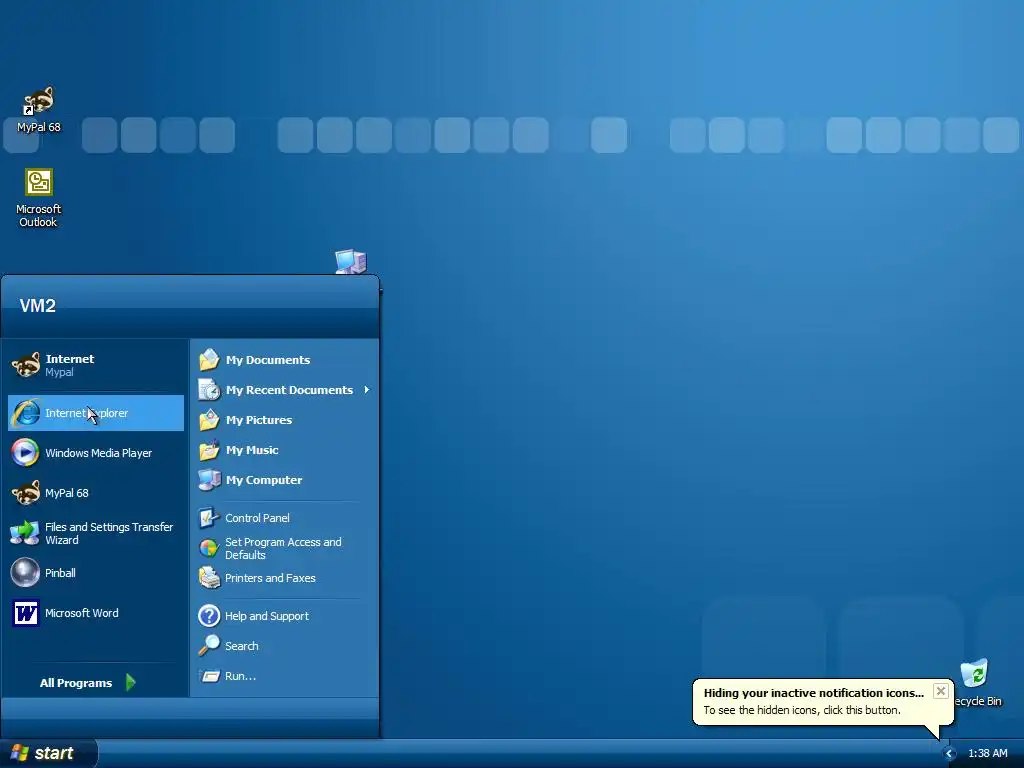This screenshot has height=768, width=1024.
Task: Open the Microsoft Outlook desktop icon
Action: click(39, 198)
